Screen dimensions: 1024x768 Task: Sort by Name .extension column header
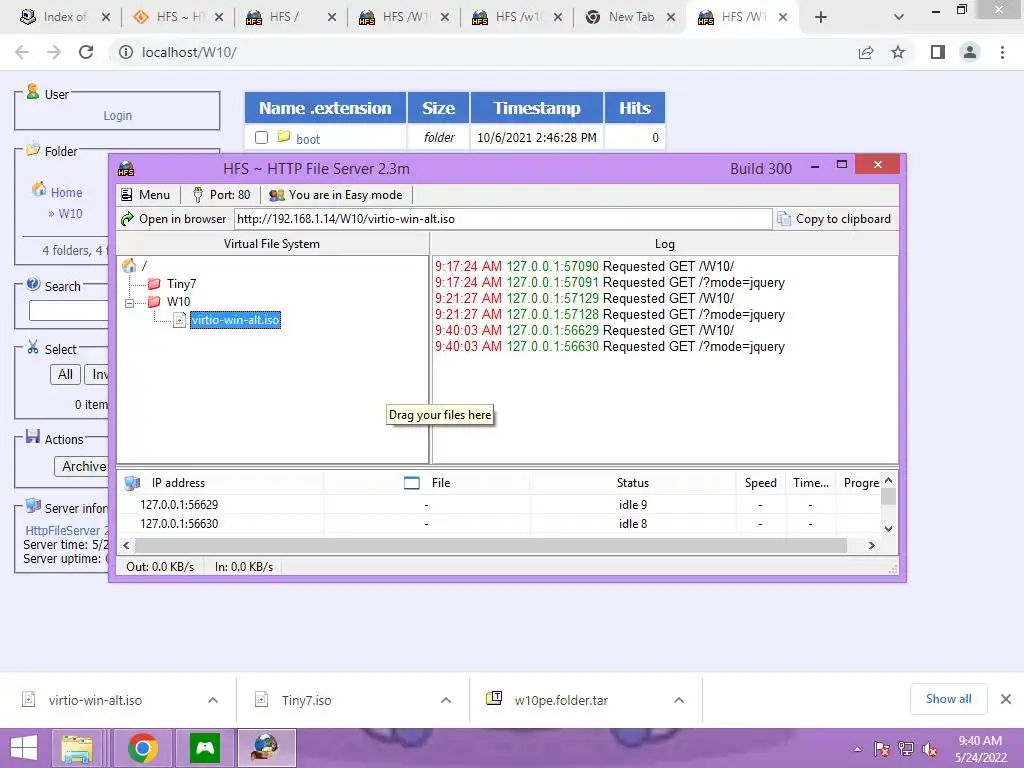(x=325, y=108)
